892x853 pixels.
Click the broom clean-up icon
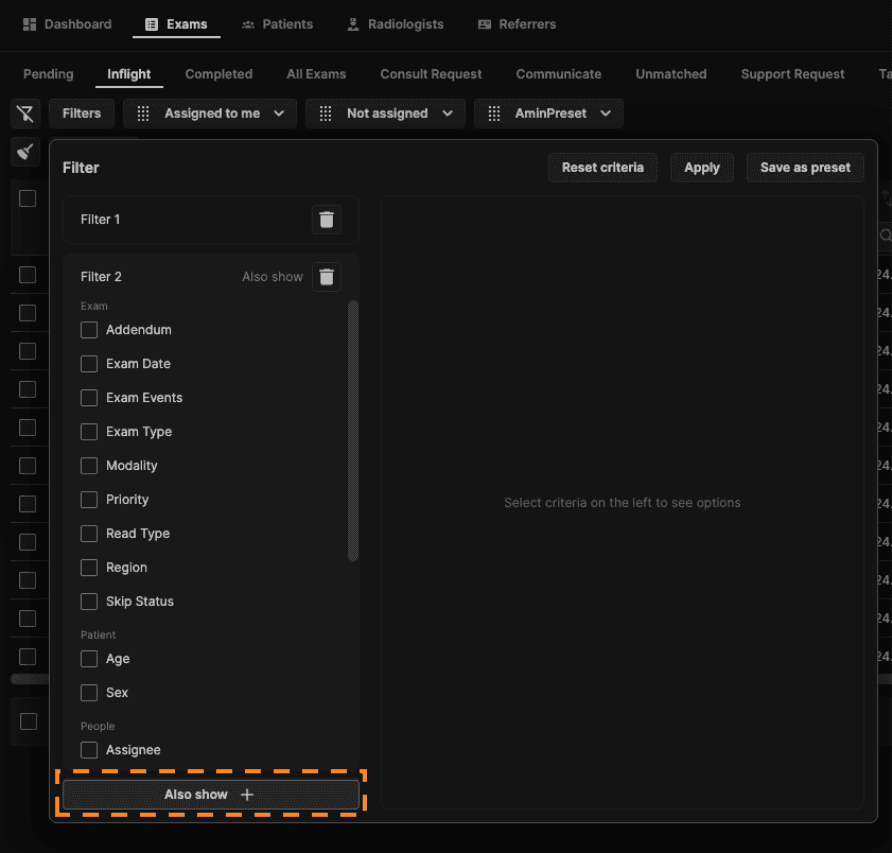(25, 151)
